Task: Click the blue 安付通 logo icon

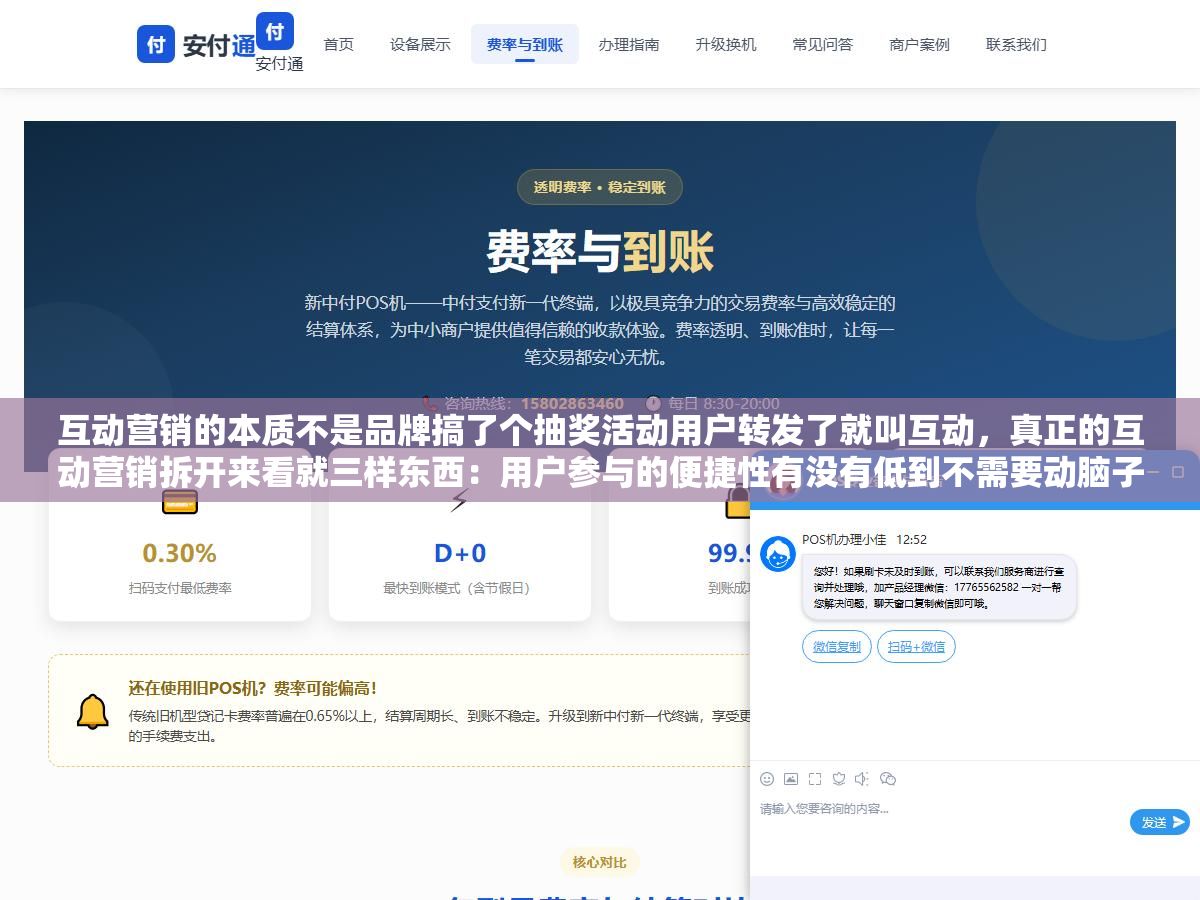Action: [x=156, y=44]
